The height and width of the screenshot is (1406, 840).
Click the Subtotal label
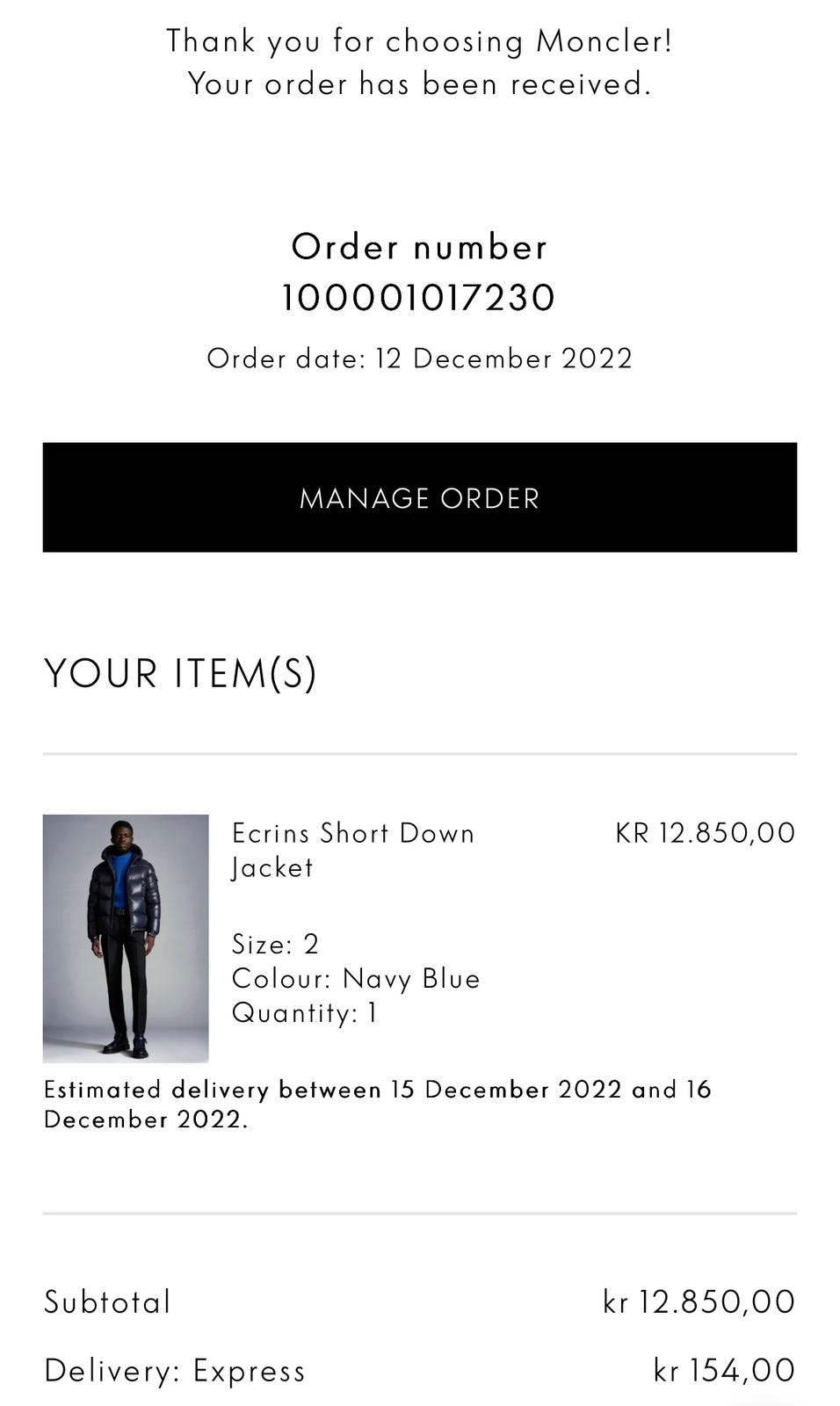[107, 1301]
